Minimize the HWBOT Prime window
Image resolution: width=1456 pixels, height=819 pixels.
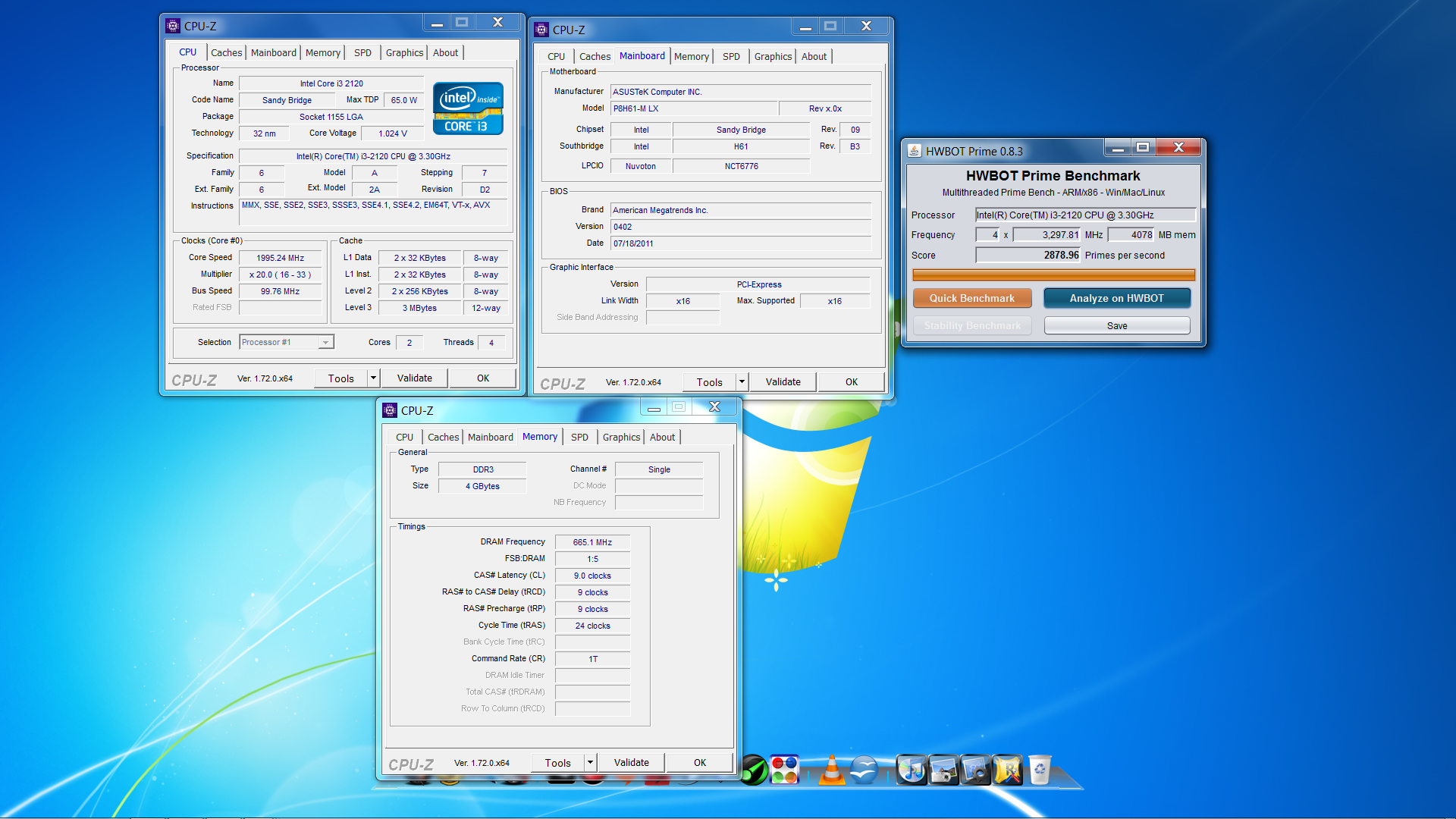point(1118,148)
